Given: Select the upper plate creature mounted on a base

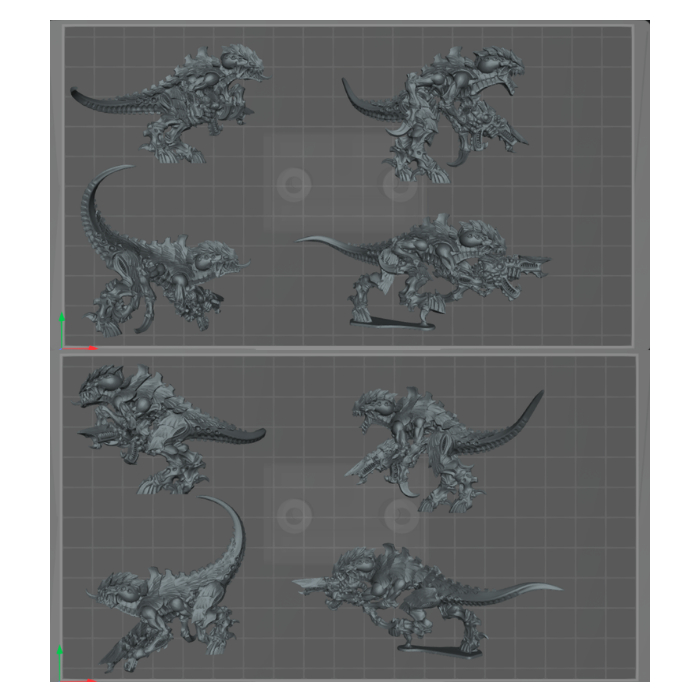Looking at the screenshot, I should [424, 272].
